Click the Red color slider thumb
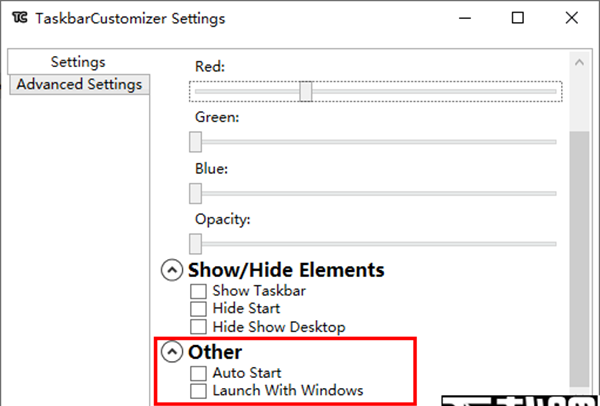Viewport: 600px width, 406px height. click(305, 91)
